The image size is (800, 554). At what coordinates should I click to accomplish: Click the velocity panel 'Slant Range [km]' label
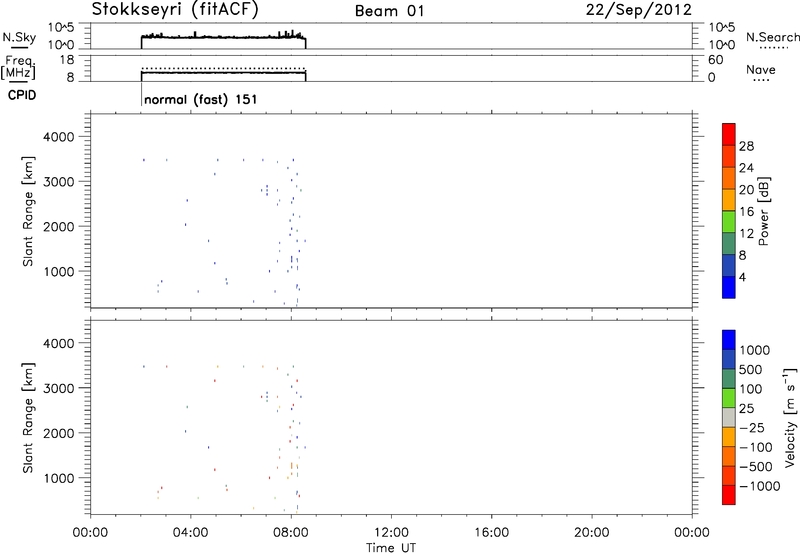pyautogui.click(x=28, y=418)
